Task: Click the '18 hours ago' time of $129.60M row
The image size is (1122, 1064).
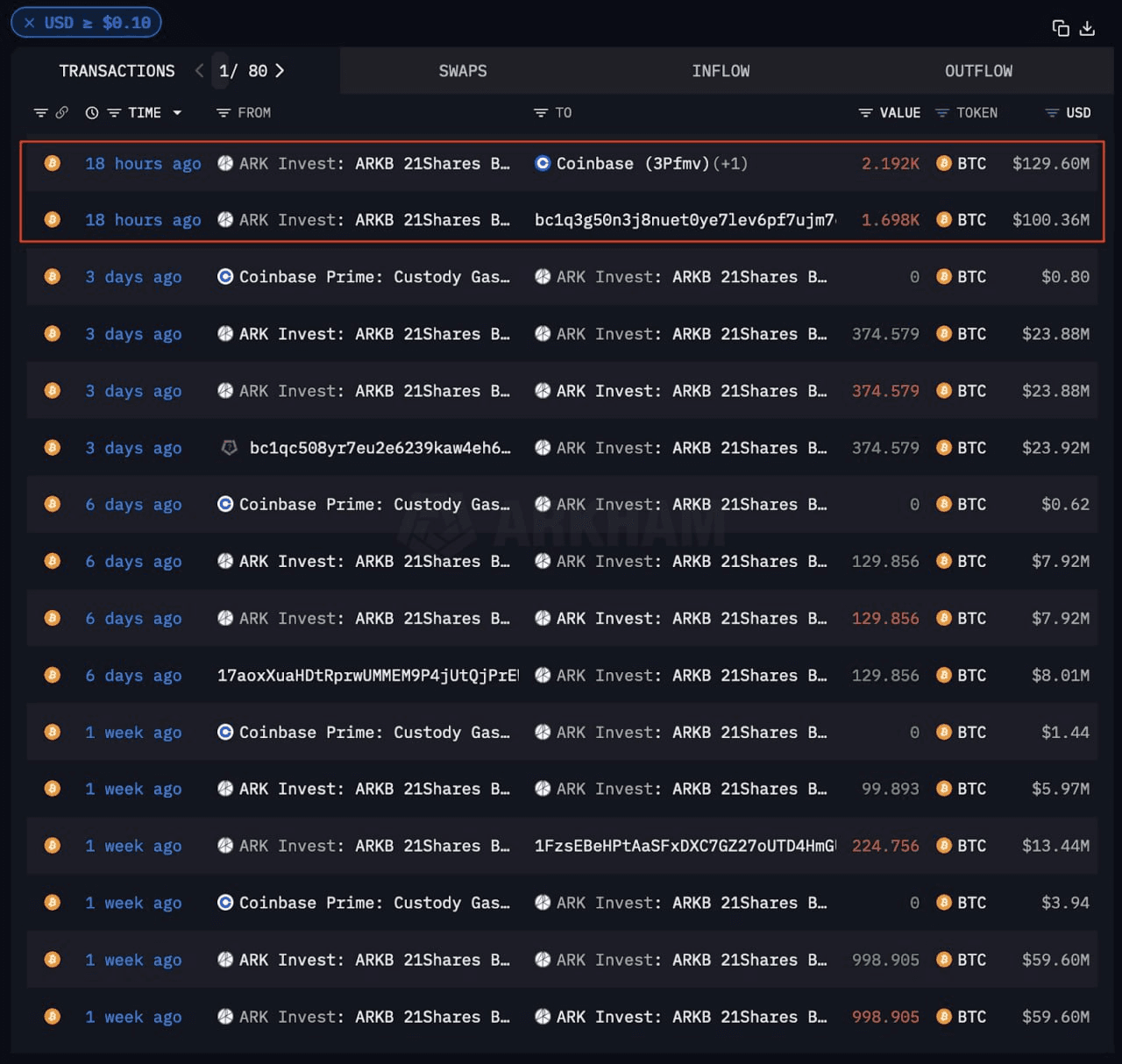Action: 143,163
